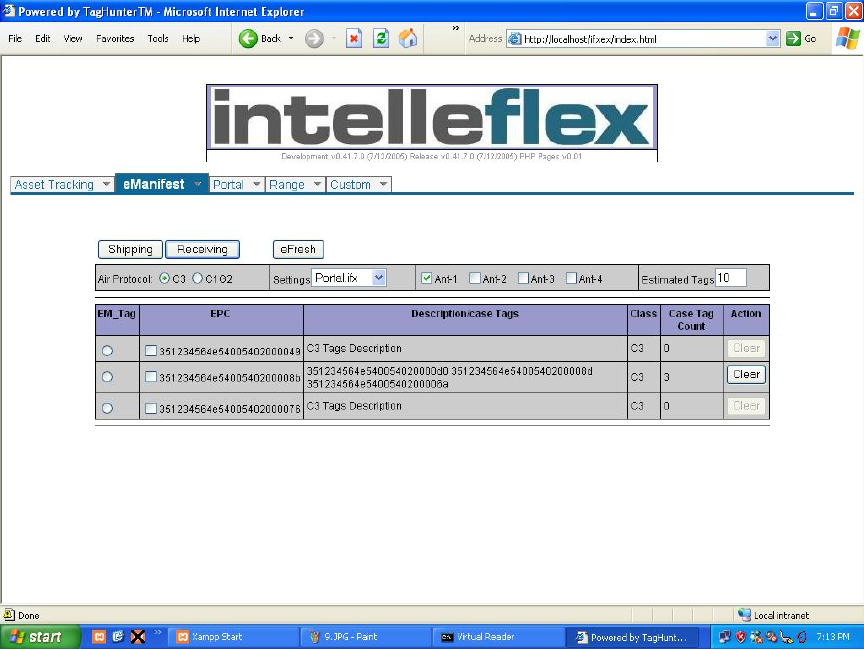Open the Favorites menu
Image resolution: width=864 pixels, height=649 pixels.
click(115, 39)
